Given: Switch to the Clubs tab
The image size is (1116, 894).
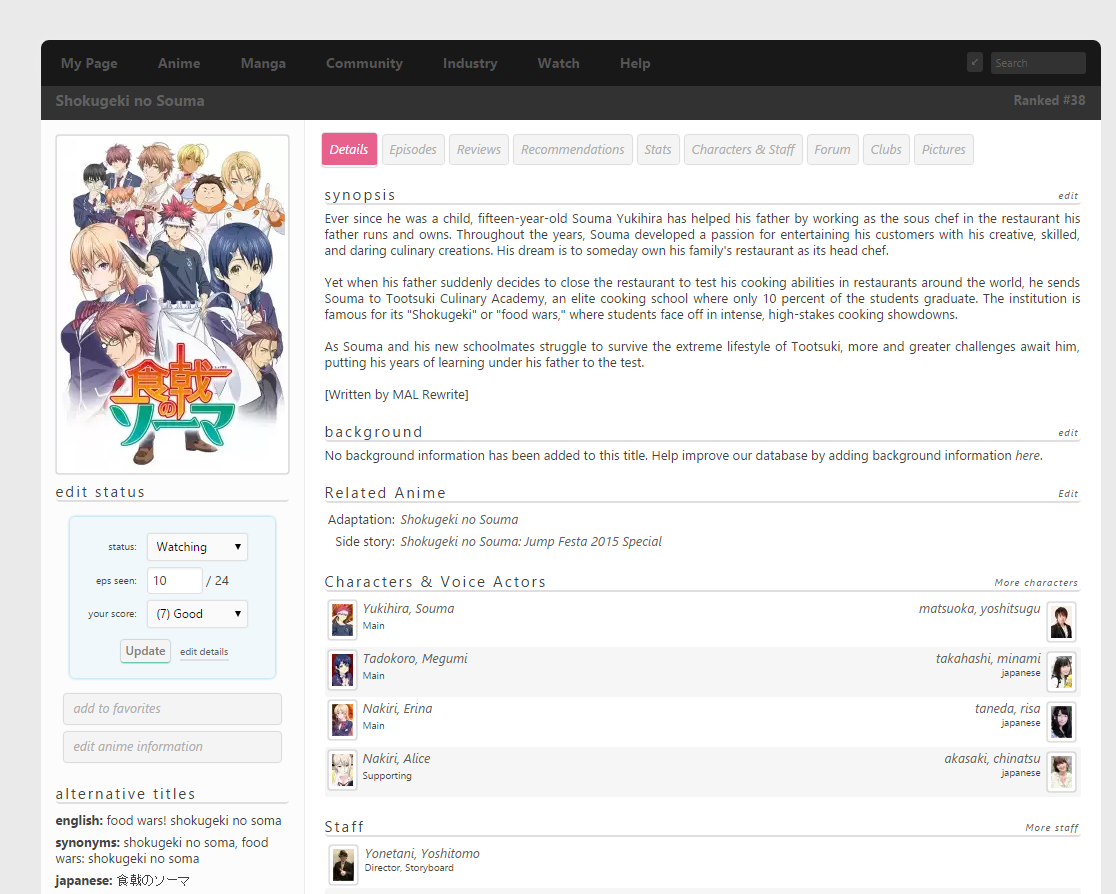Looking at the screenshot, I should click(x=885, y=149).
